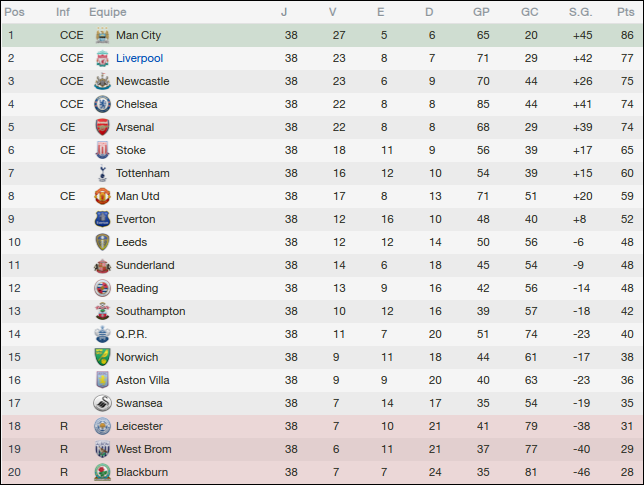Click the Everton club badge
644x485 pixels.
[x=102, y=219]
